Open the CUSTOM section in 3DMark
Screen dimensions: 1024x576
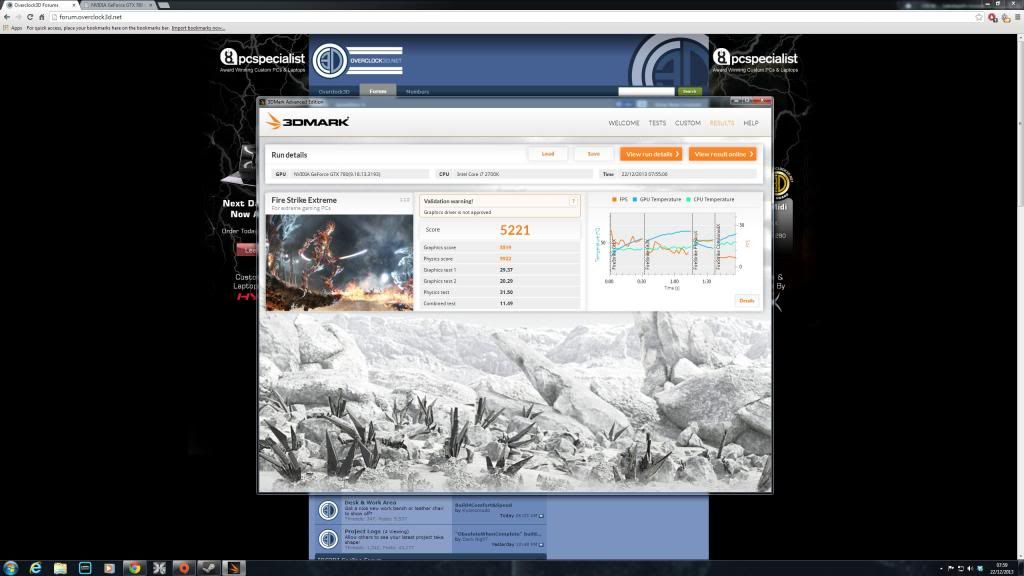688,123
